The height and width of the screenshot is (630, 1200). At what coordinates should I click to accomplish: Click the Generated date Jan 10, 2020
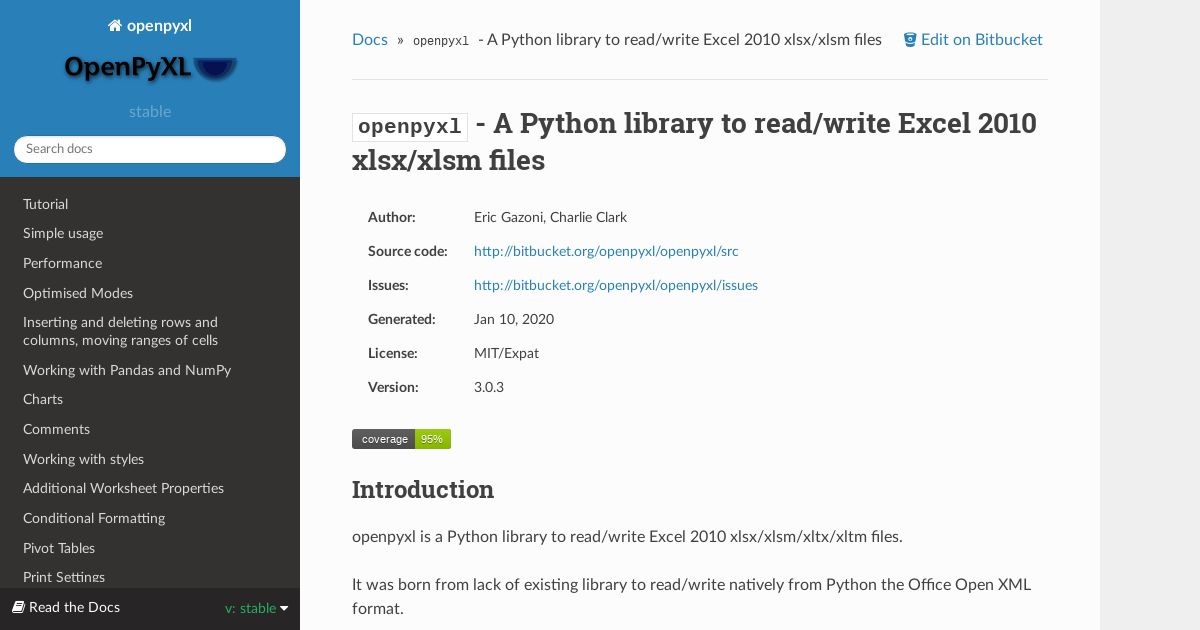tap(514, 319)
